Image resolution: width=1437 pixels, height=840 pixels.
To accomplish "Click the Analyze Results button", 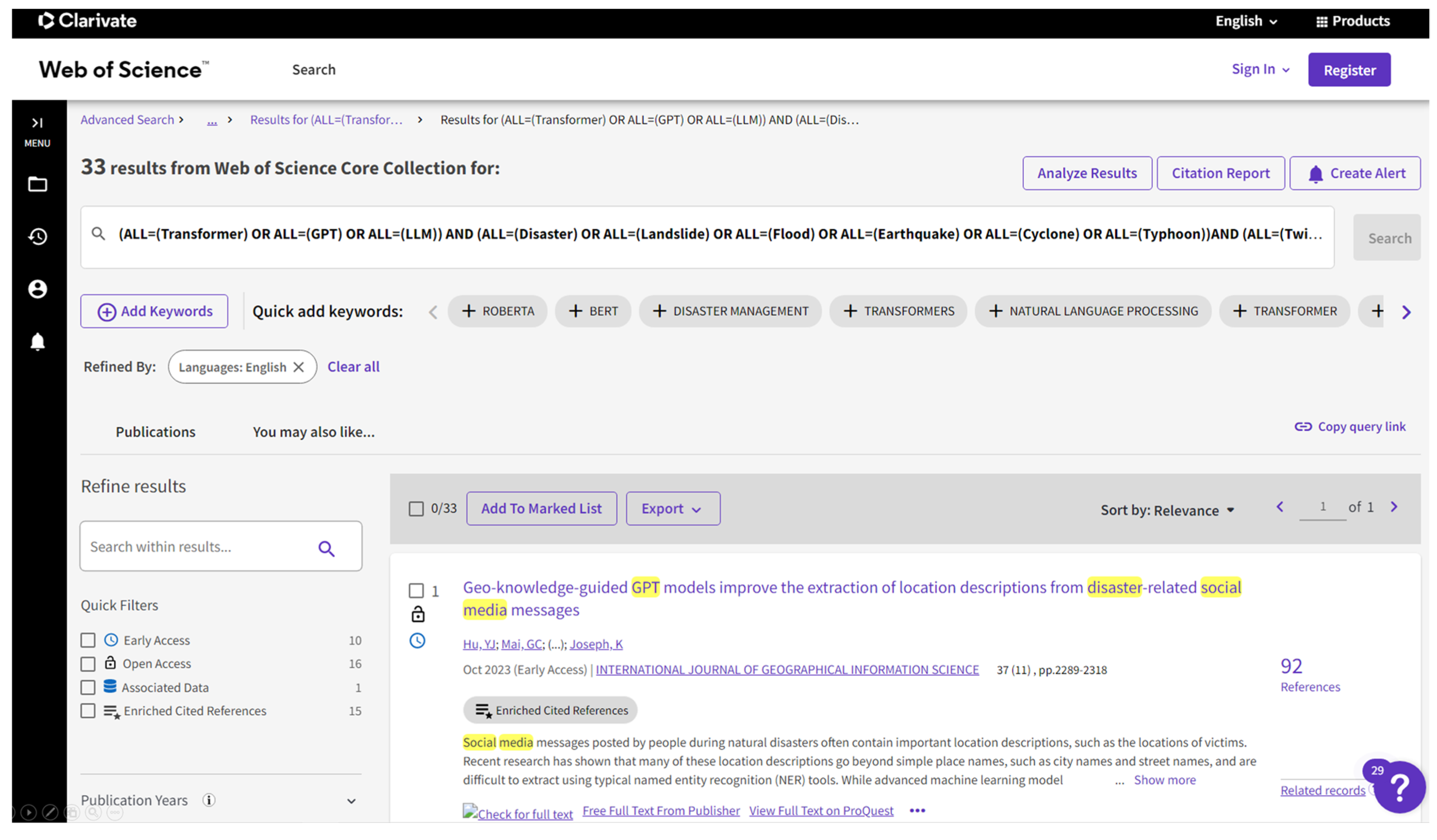I will coord(1086,173).
